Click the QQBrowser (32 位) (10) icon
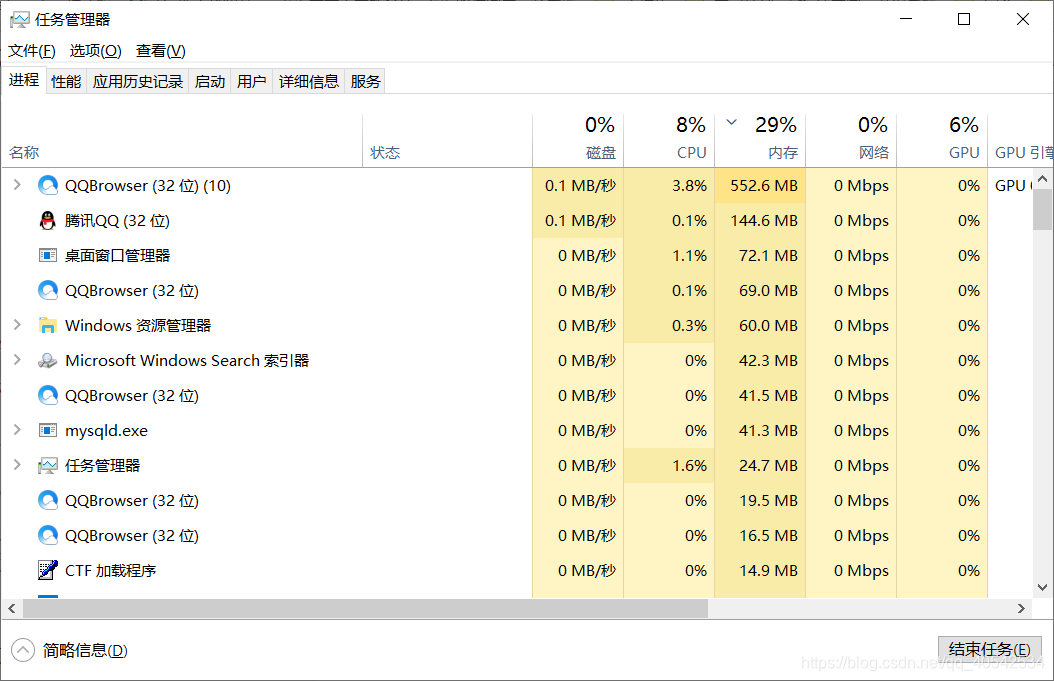This screenshot has width=1054, height=681. (x=48, y=186)
